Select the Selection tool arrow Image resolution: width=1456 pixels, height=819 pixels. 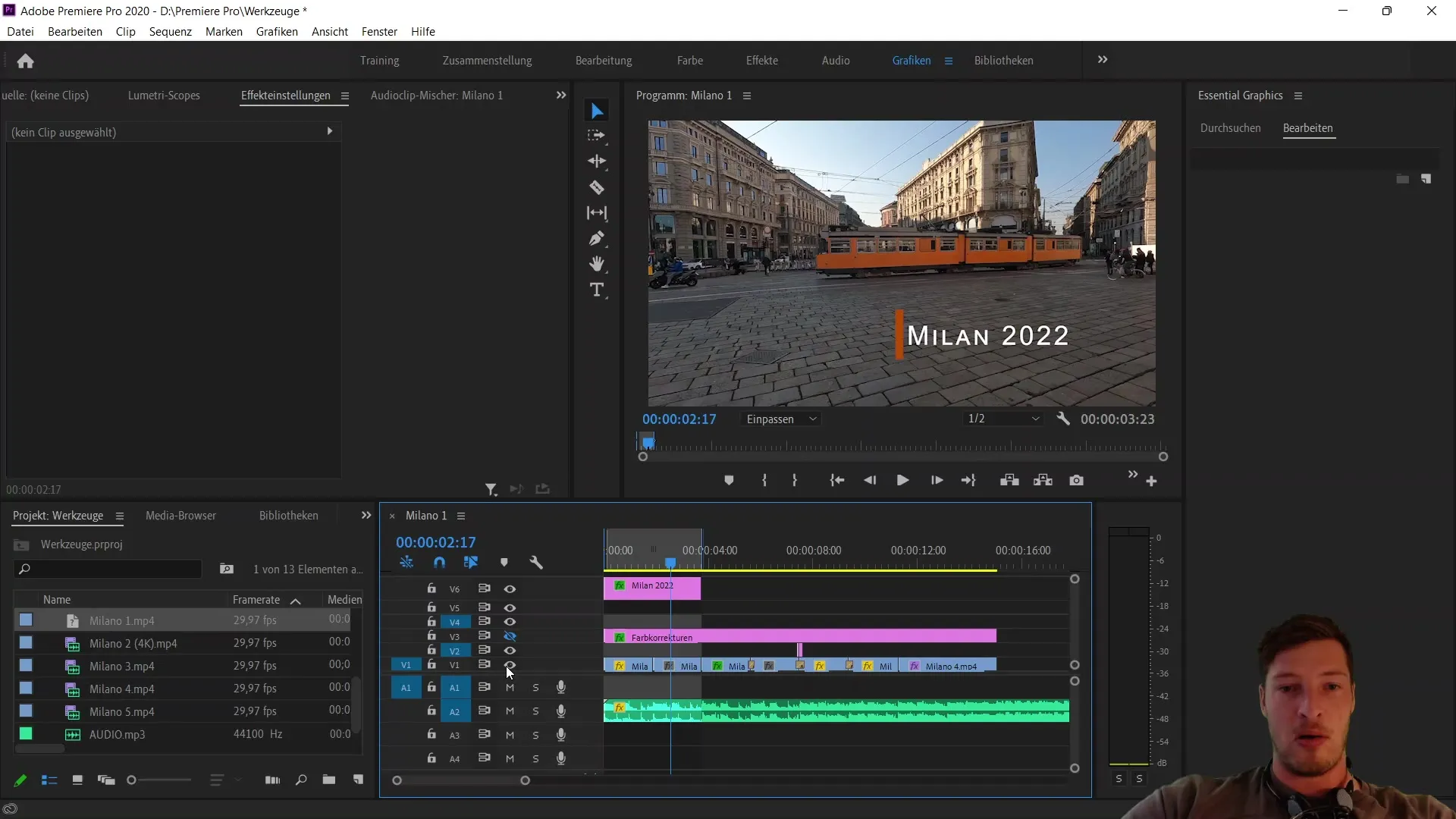[x=598, y=111]
